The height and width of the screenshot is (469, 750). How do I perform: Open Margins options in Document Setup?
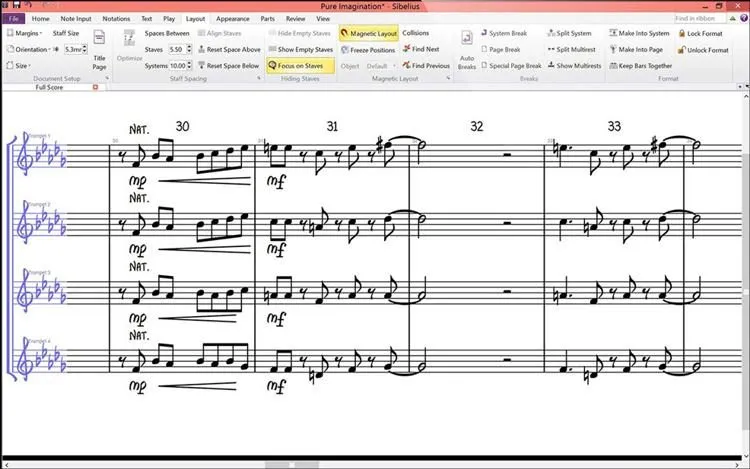[25, 33]
